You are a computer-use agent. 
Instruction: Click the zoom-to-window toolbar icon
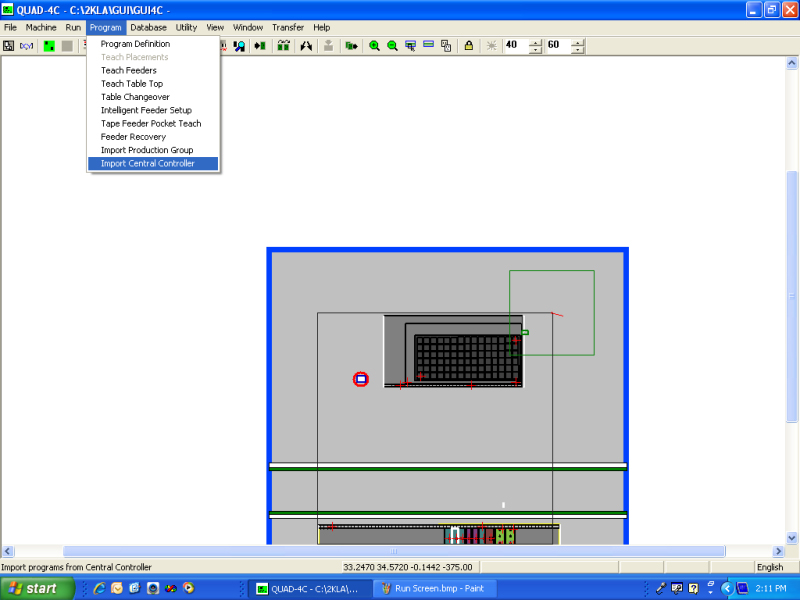410,46
